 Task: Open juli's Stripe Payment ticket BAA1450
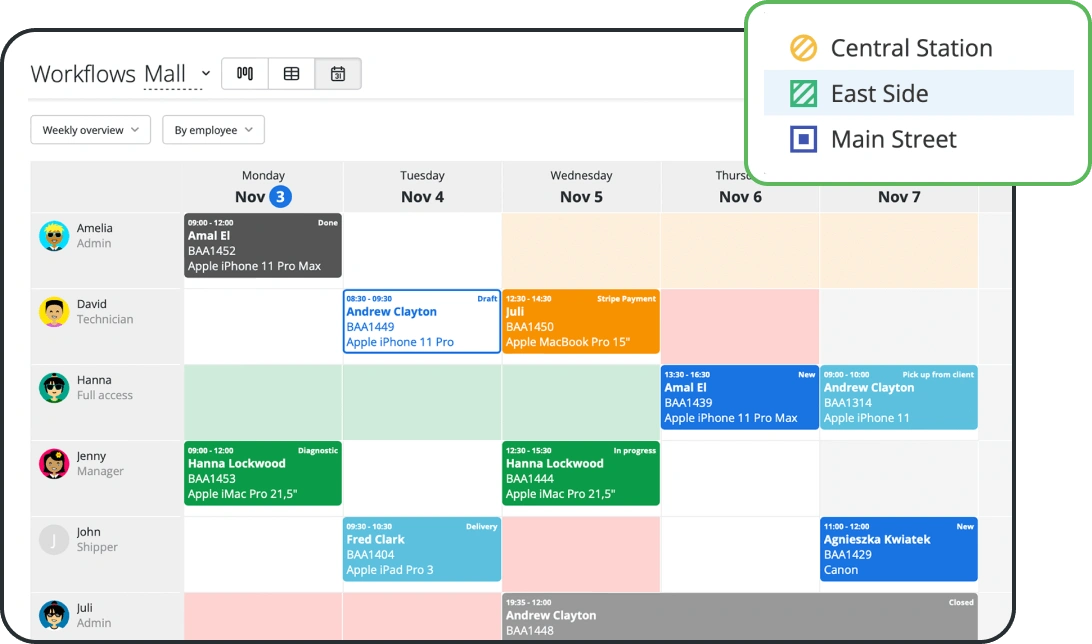pyautogui.click(x=580, y=322)
